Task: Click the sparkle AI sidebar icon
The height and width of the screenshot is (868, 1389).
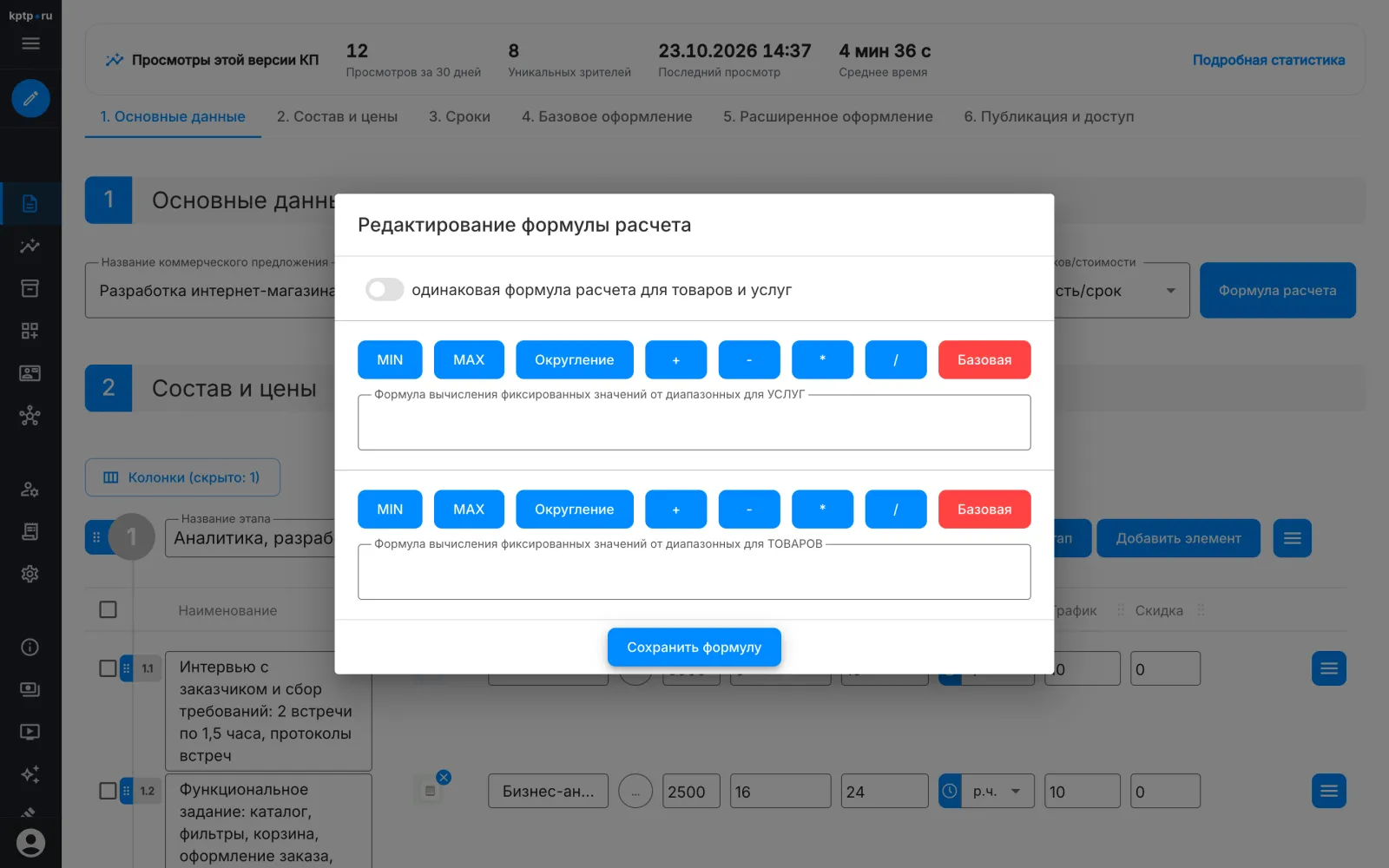Action: tap(30, 774)
